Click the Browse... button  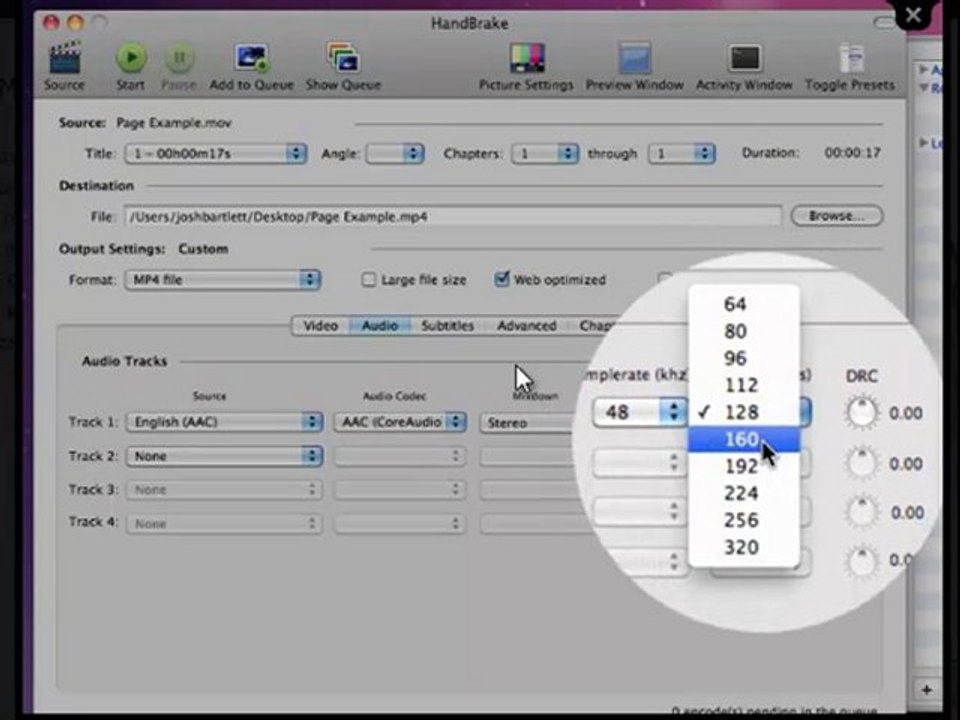[x=837, y=216]
